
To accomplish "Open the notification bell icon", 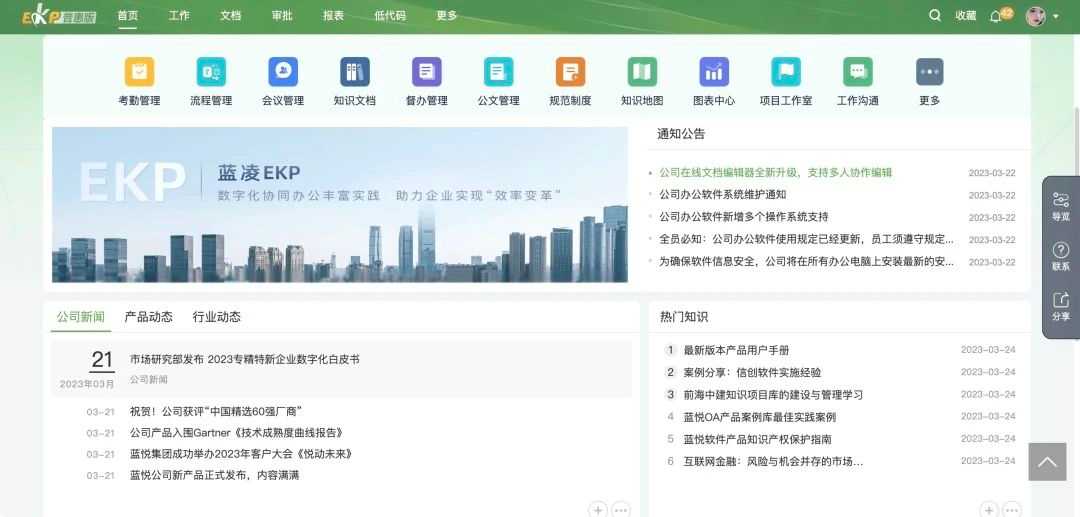I will coord(995,17).
